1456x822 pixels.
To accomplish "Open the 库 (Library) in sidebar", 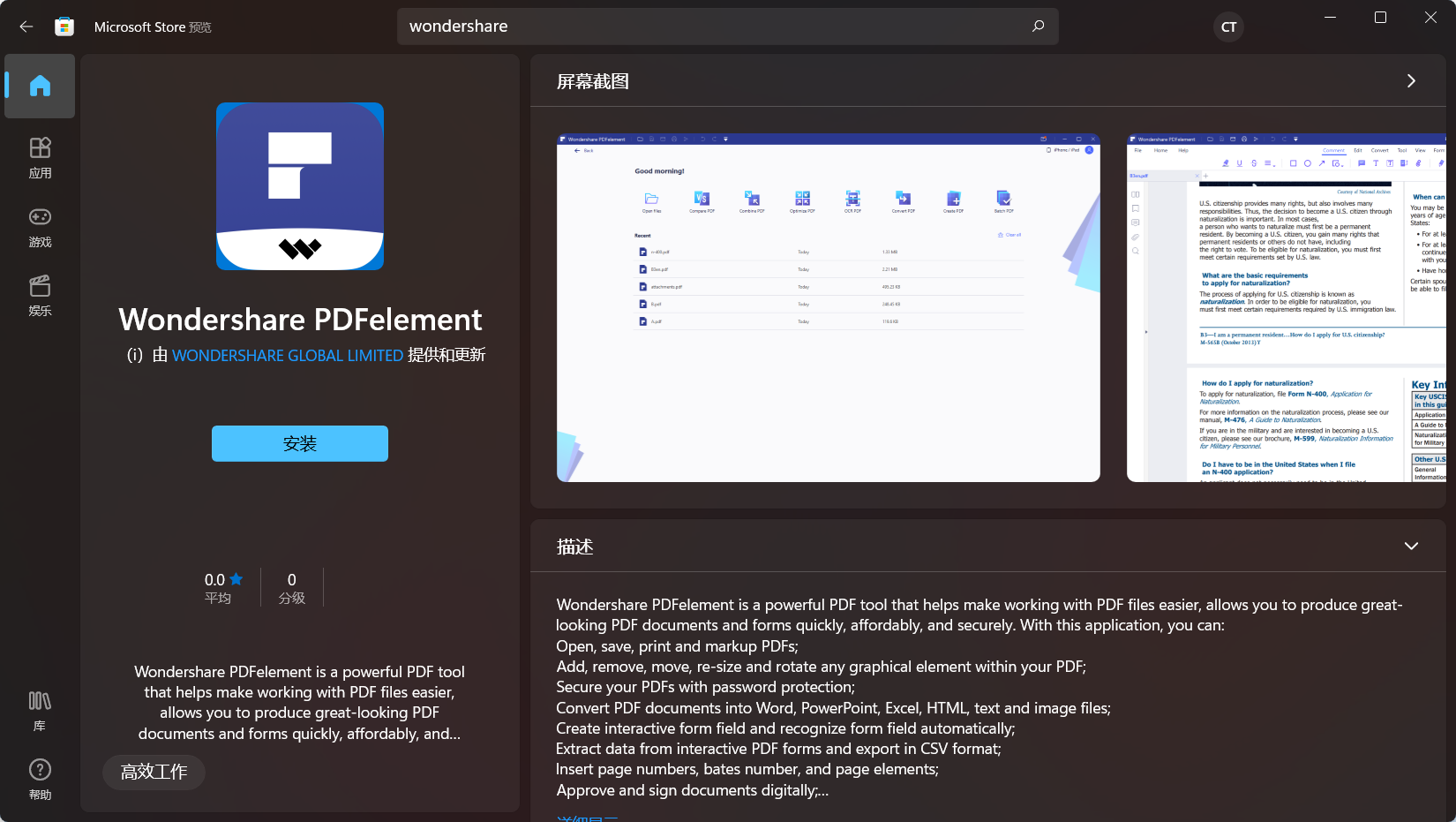I will tap(40, 712).
